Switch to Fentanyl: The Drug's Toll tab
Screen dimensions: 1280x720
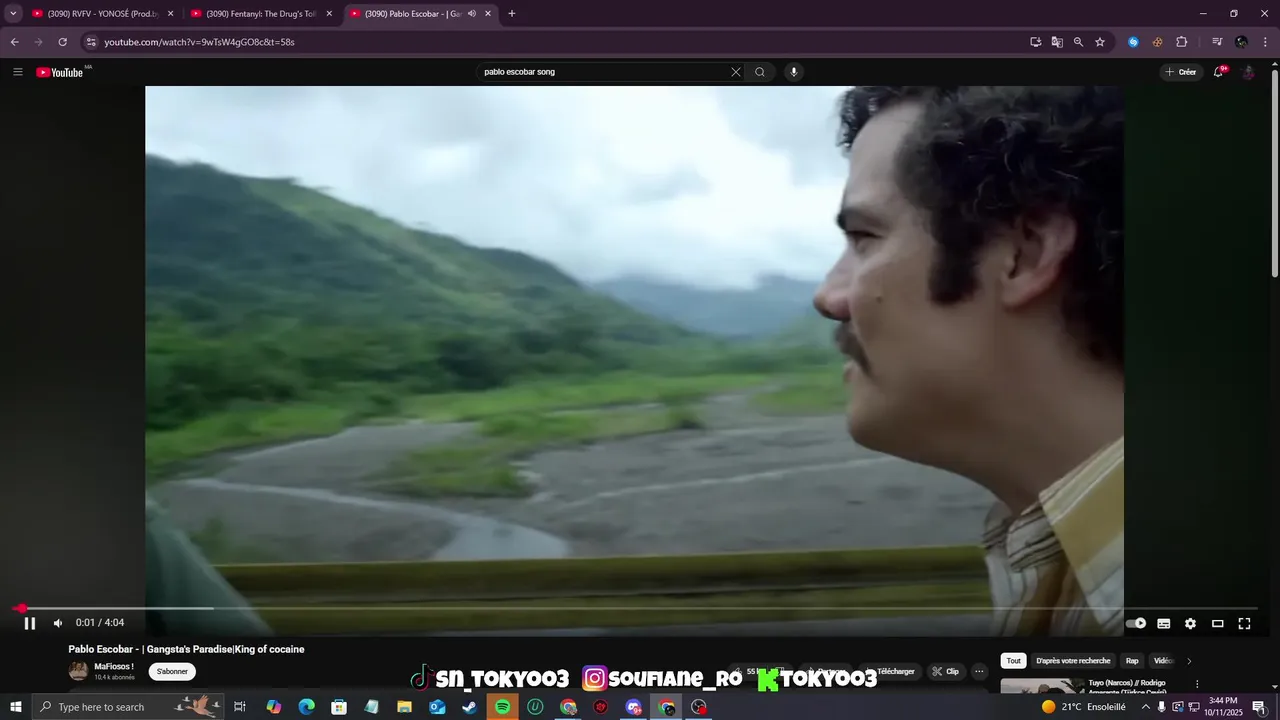point(261,14)
